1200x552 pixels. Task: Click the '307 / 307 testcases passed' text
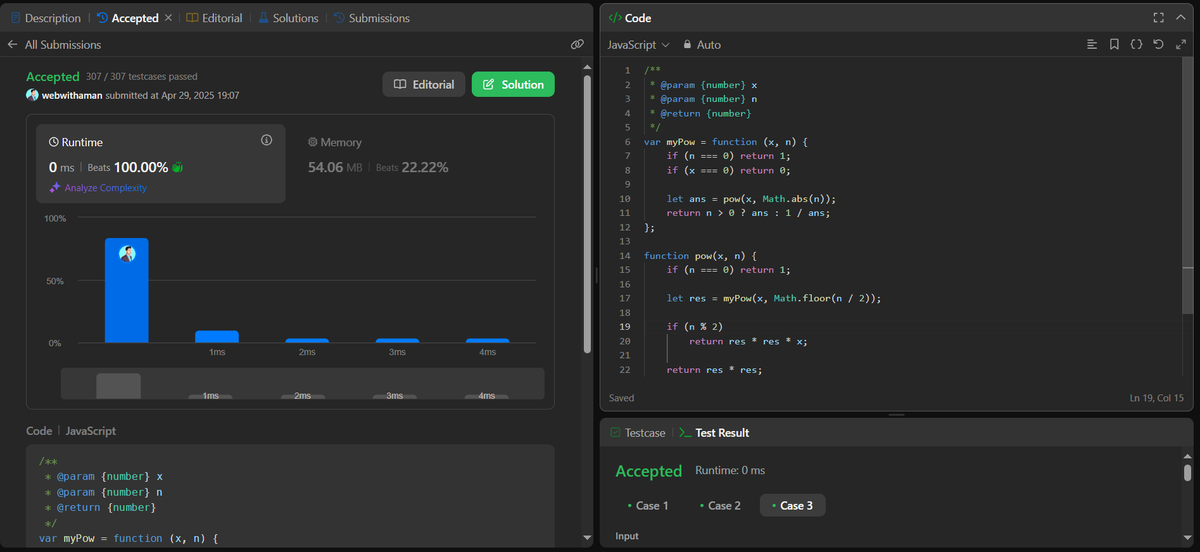pyautogui.click(x=141, y=77)
